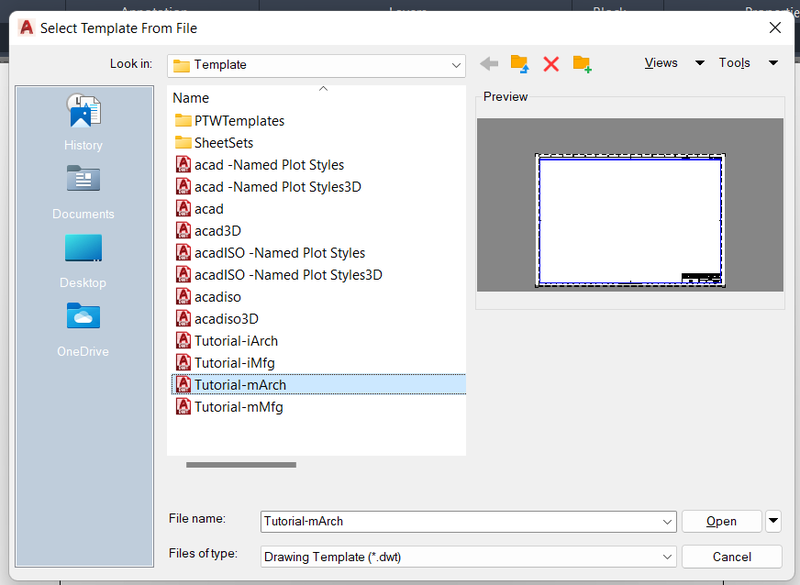Screen dimensions: 800x585
Task: Click AutoCAD logo in dialog title bar
Action: pos(26,28)
